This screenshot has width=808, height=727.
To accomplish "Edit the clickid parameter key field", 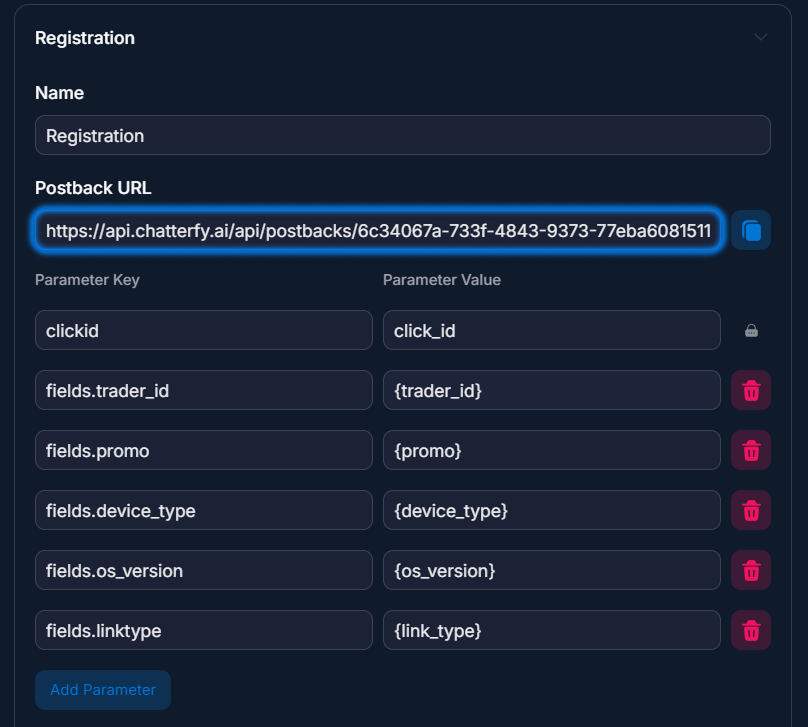I will 204,330.
